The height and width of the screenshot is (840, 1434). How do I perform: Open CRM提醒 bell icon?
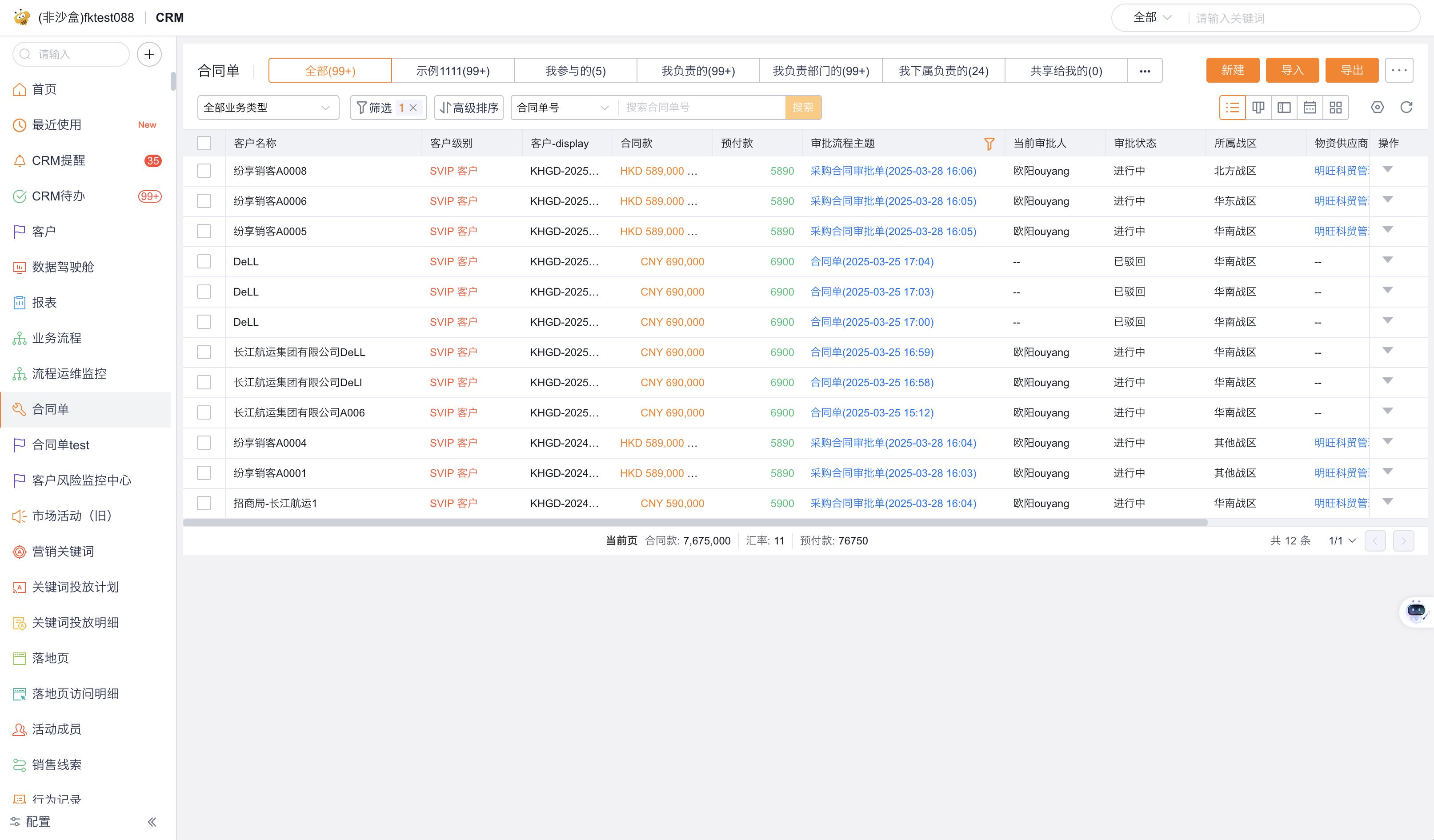tap(20, 160)
